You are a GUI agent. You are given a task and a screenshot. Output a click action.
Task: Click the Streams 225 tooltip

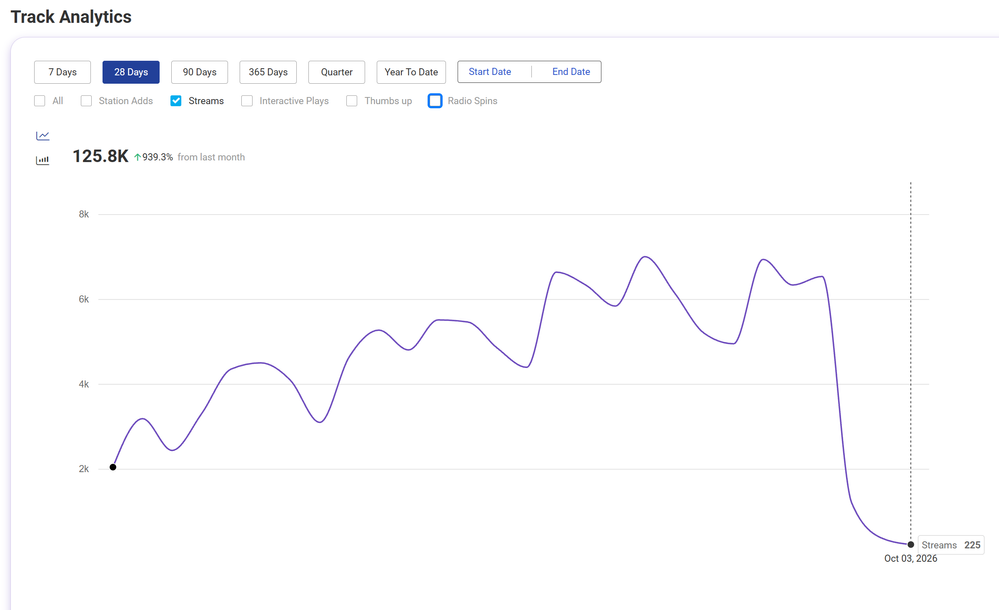coord(951,545)
